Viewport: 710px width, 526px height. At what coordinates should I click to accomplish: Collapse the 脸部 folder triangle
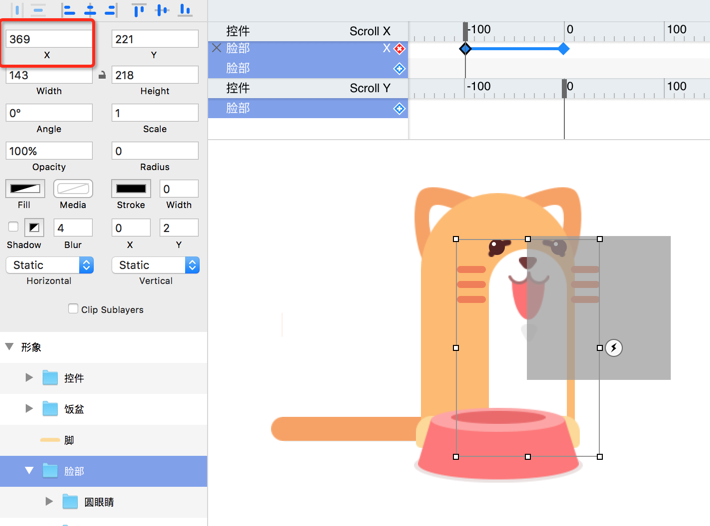point(29,471)
